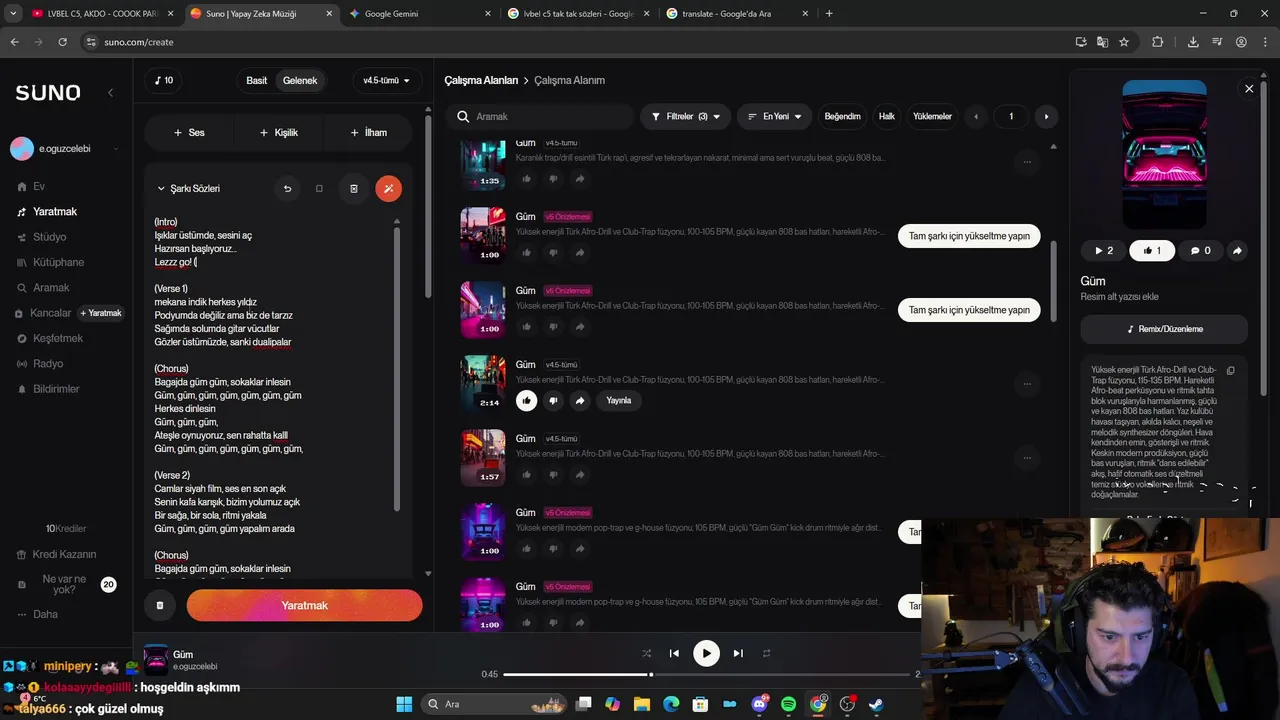This screenshot has height=720, width=1280.
Task: Open the En Yeni sort dropdown
Action: click(775, 116)
